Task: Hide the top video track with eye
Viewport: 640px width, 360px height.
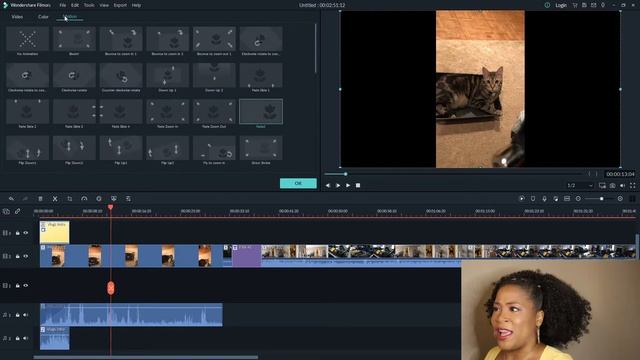Action: (26, 233)
